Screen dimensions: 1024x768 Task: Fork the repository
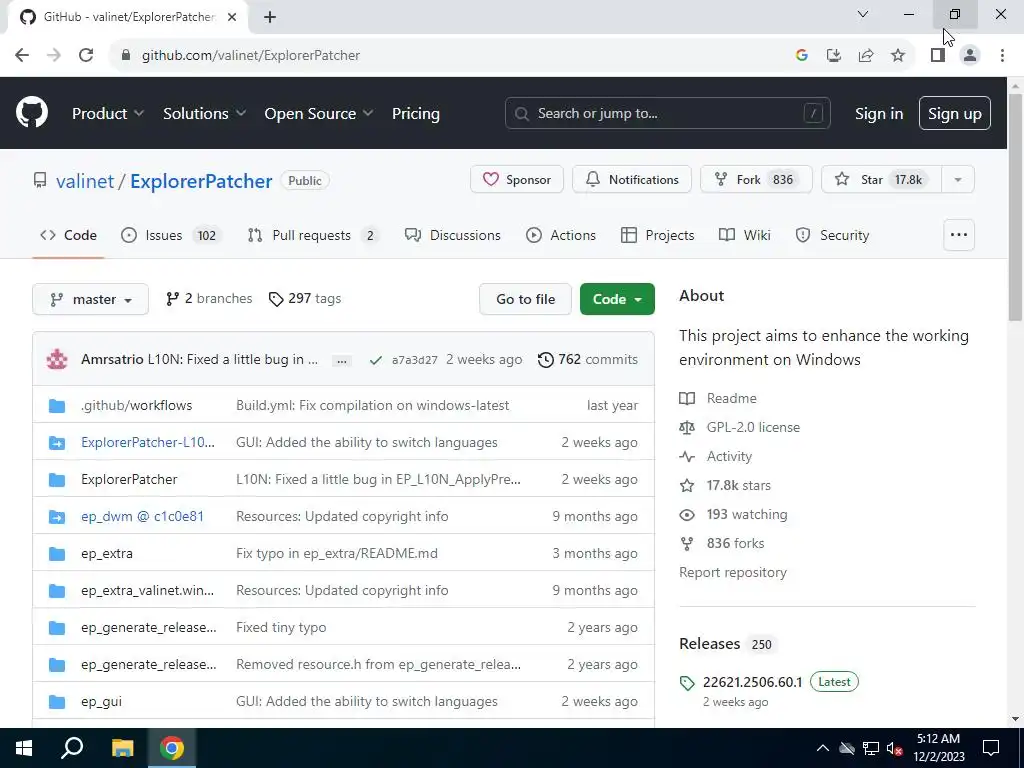(756, 180)
